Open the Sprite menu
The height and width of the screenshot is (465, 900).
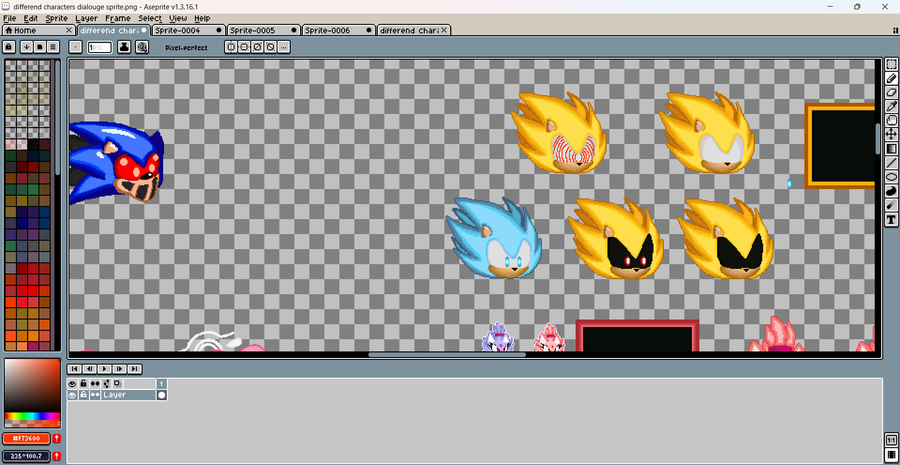click(x=57, y=18)
